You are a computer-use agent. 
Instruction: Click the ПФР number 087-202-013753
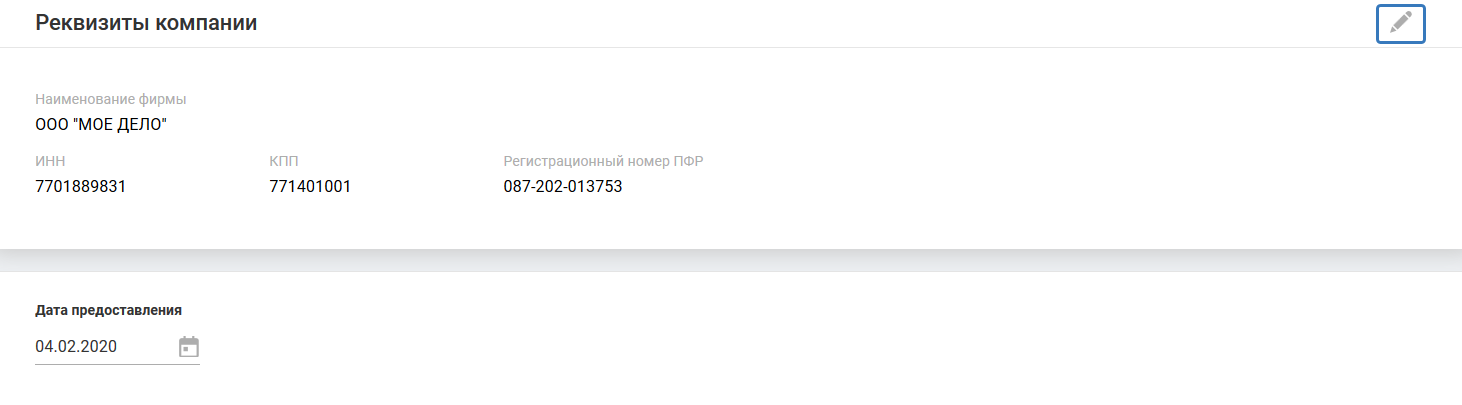point(563,186)
